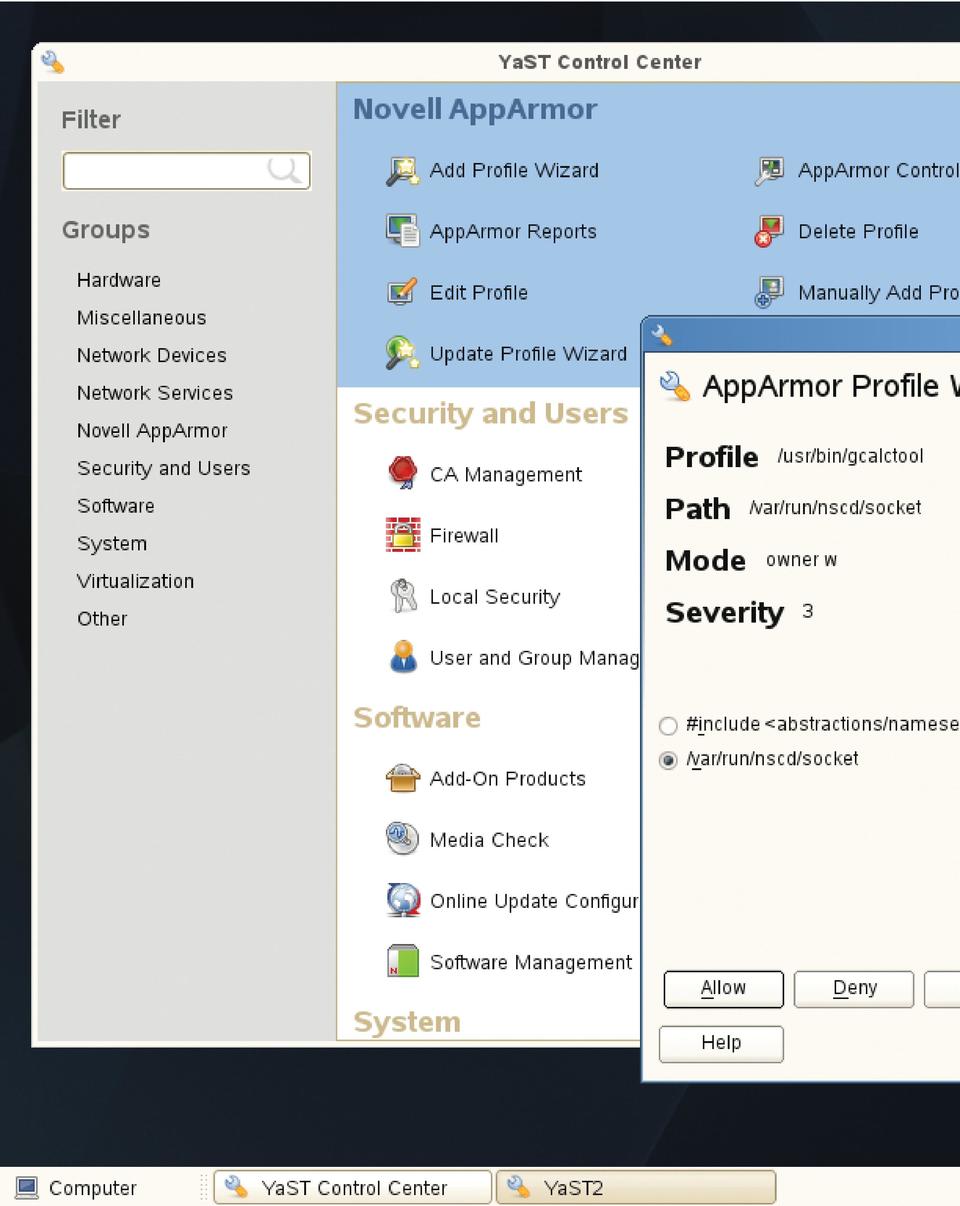Open the Local Security keys icon
The width and height of the screenshot is (960, 1206).
coord(403,597)
